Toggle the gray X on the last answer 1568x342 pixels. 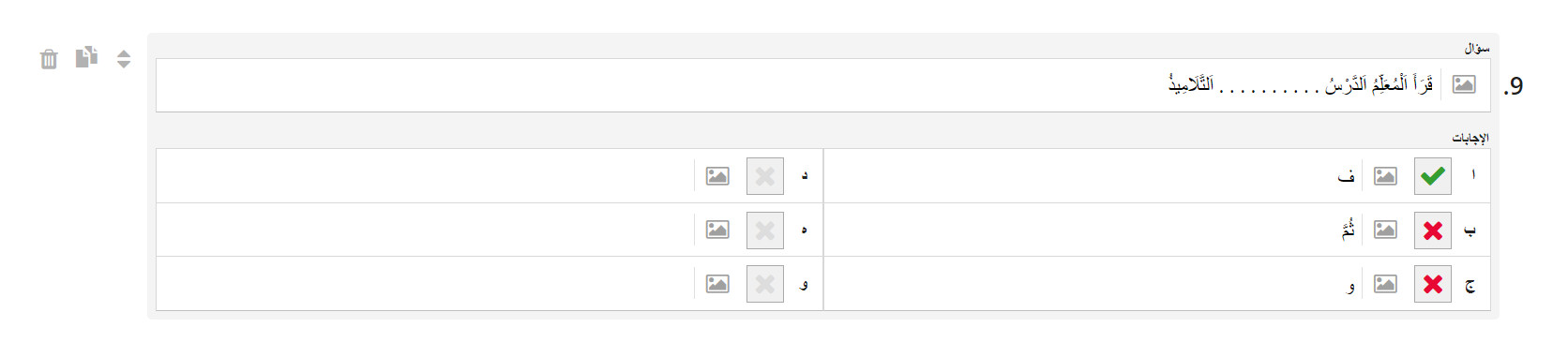pos(765,284)
